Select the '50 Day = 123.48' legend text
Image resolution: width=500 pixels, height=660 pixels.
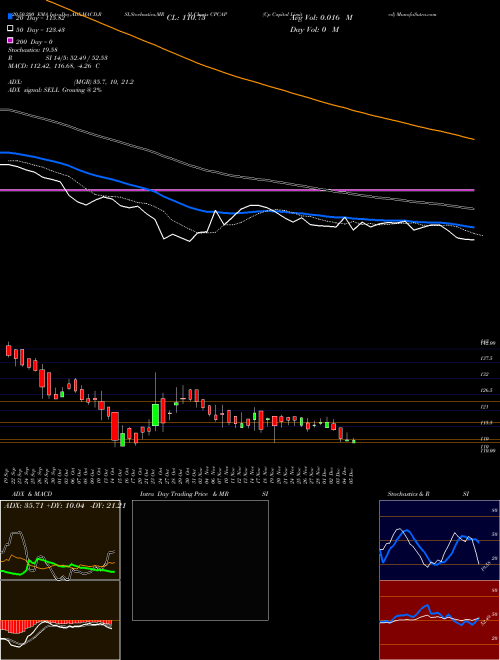point(40,29)
